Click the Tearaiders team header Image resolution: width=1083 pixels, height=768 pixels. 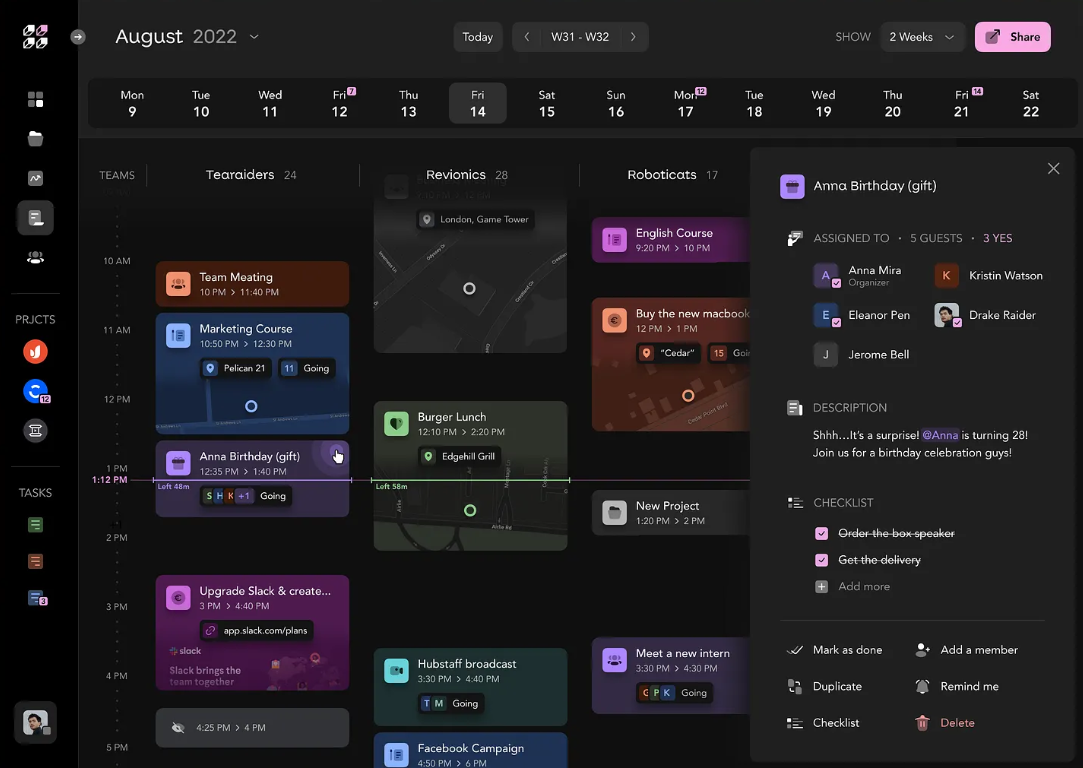251,175
